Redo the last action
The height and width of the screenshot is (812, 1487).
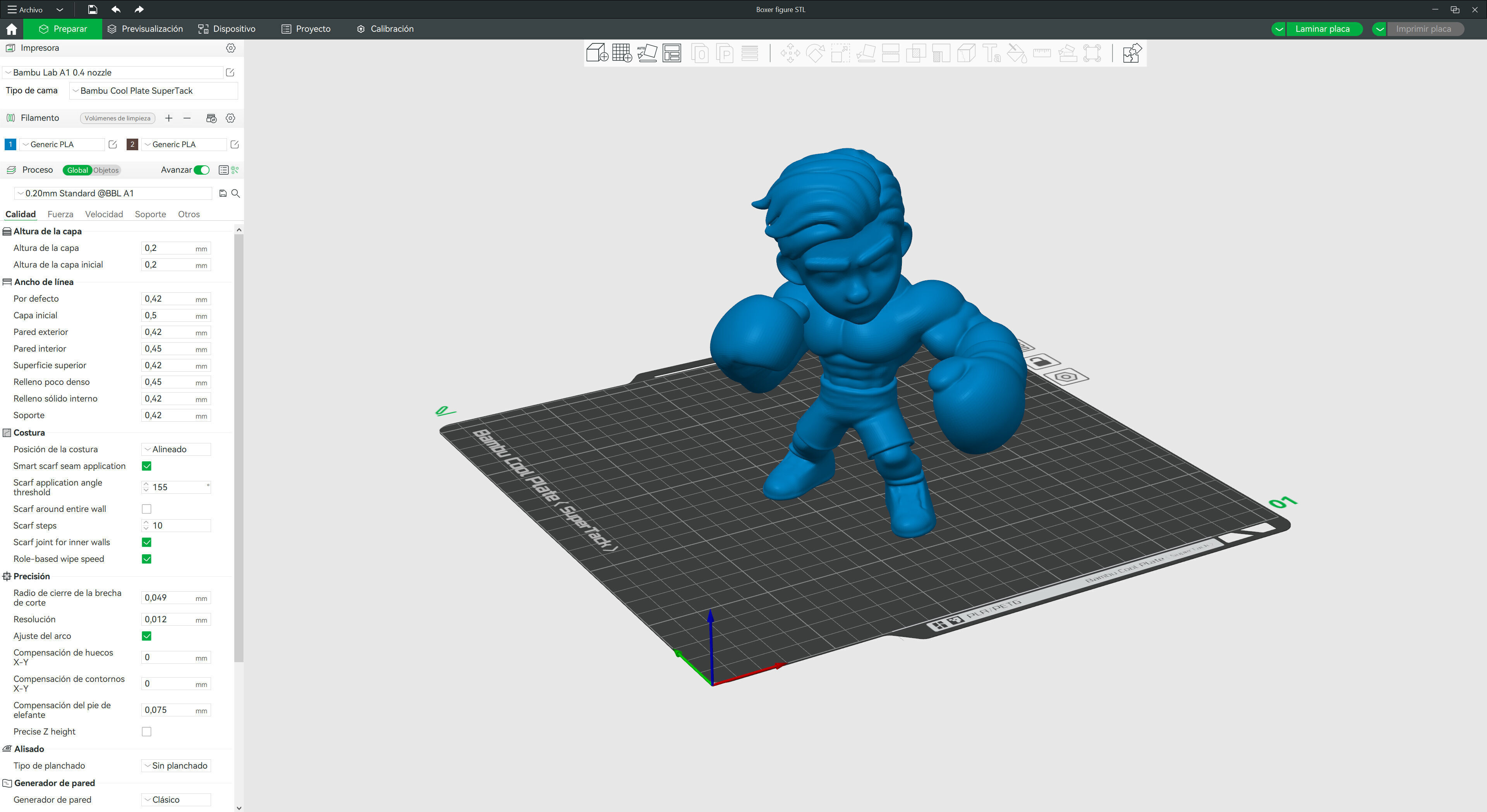(x=139, y=9)
